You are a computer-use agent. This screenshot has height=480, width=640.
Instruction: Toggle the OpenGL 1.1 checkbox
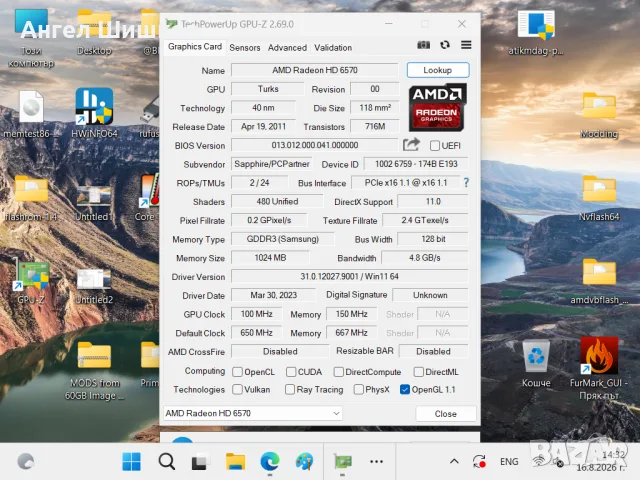pyautogui.click(x=404, y=389)
